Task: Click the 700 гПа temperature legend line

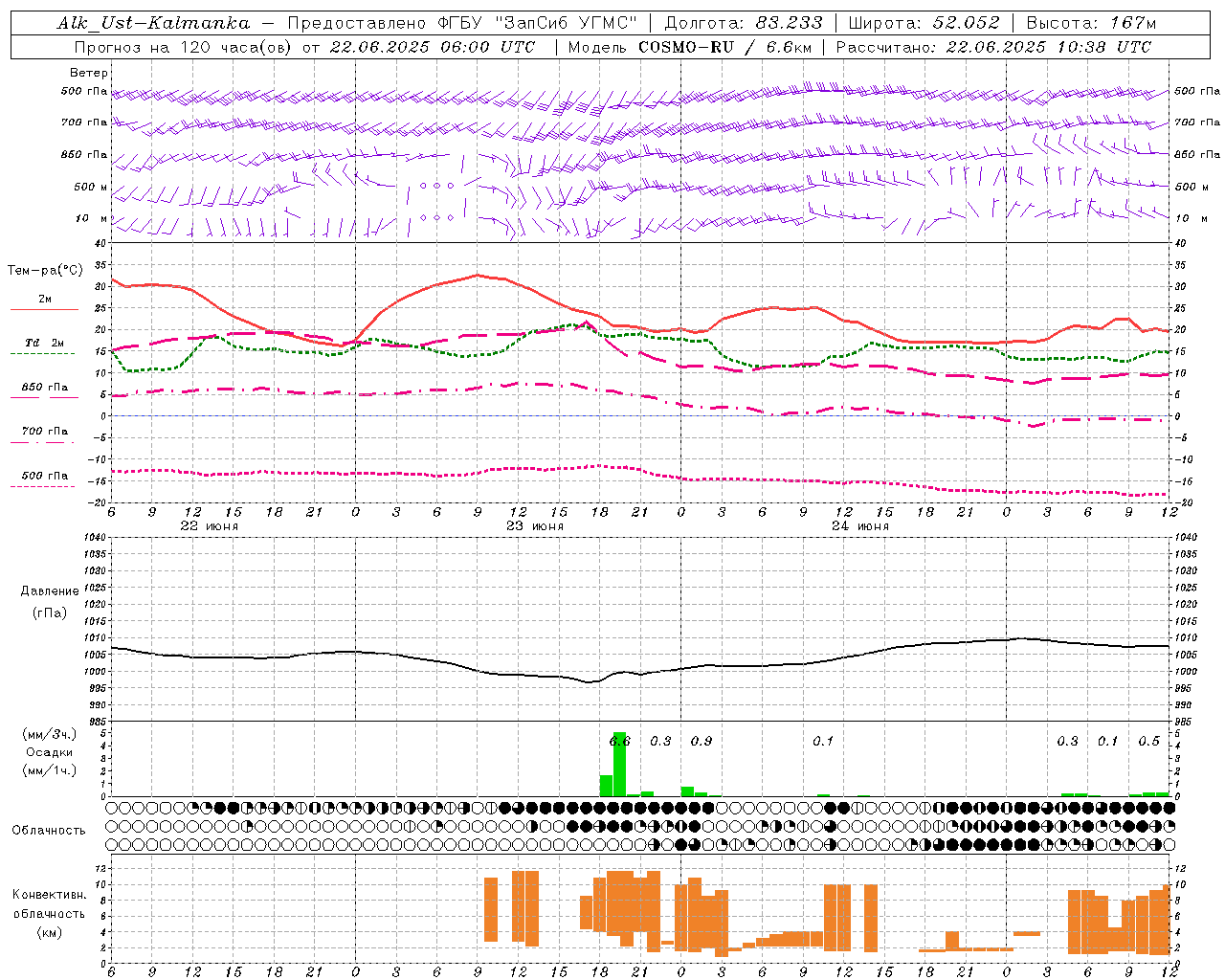Action: coord(43,442)
